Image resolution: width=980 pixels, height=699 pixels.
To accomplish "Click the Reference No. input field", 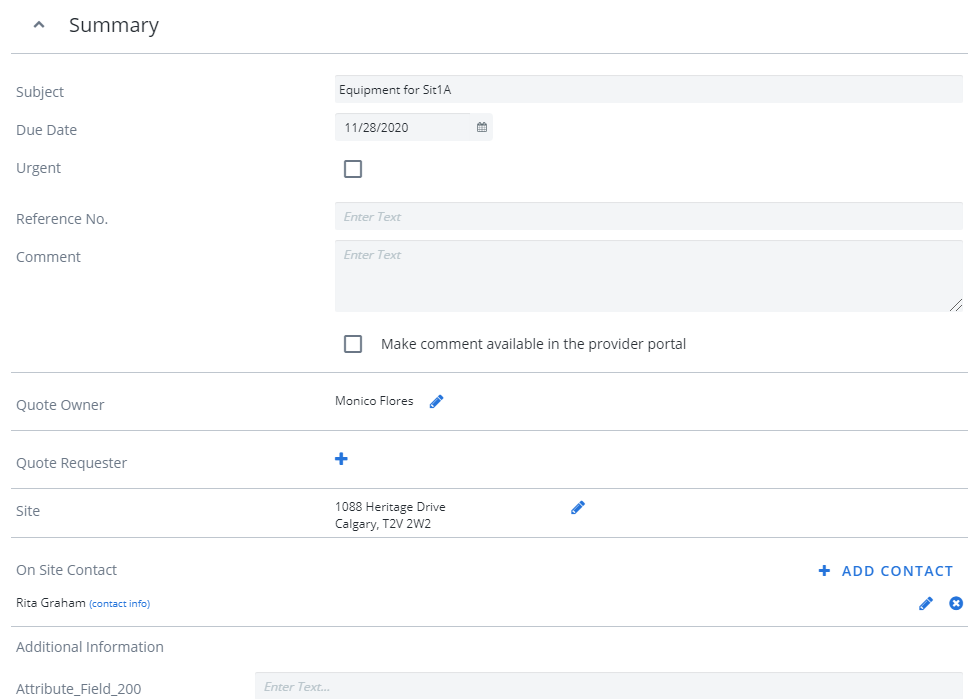I will (649, 216).
